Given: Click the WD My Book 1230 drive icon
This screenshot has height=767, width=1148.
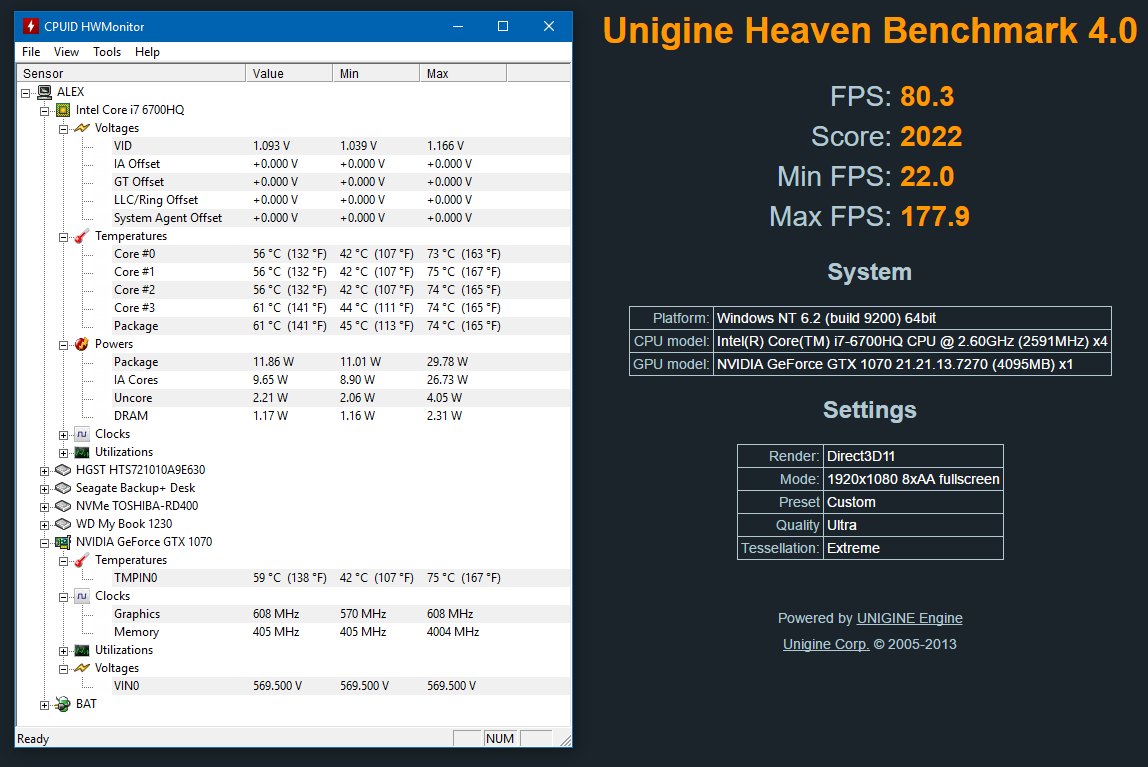Looking at the screenshot, I should (63, 524).
